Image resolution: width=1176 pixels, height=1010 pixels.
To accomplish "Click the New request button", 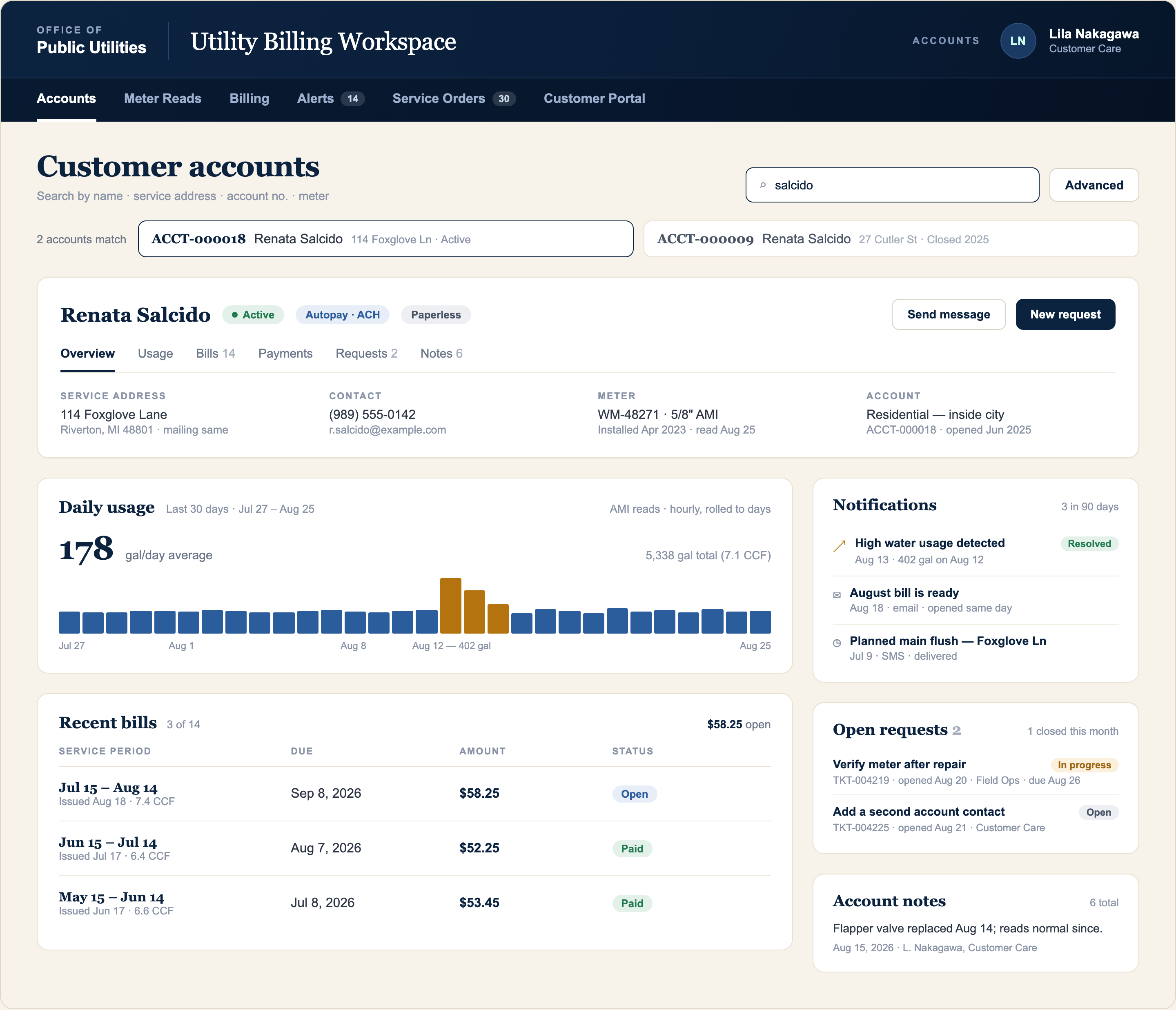I will [x=1065, y=314].
